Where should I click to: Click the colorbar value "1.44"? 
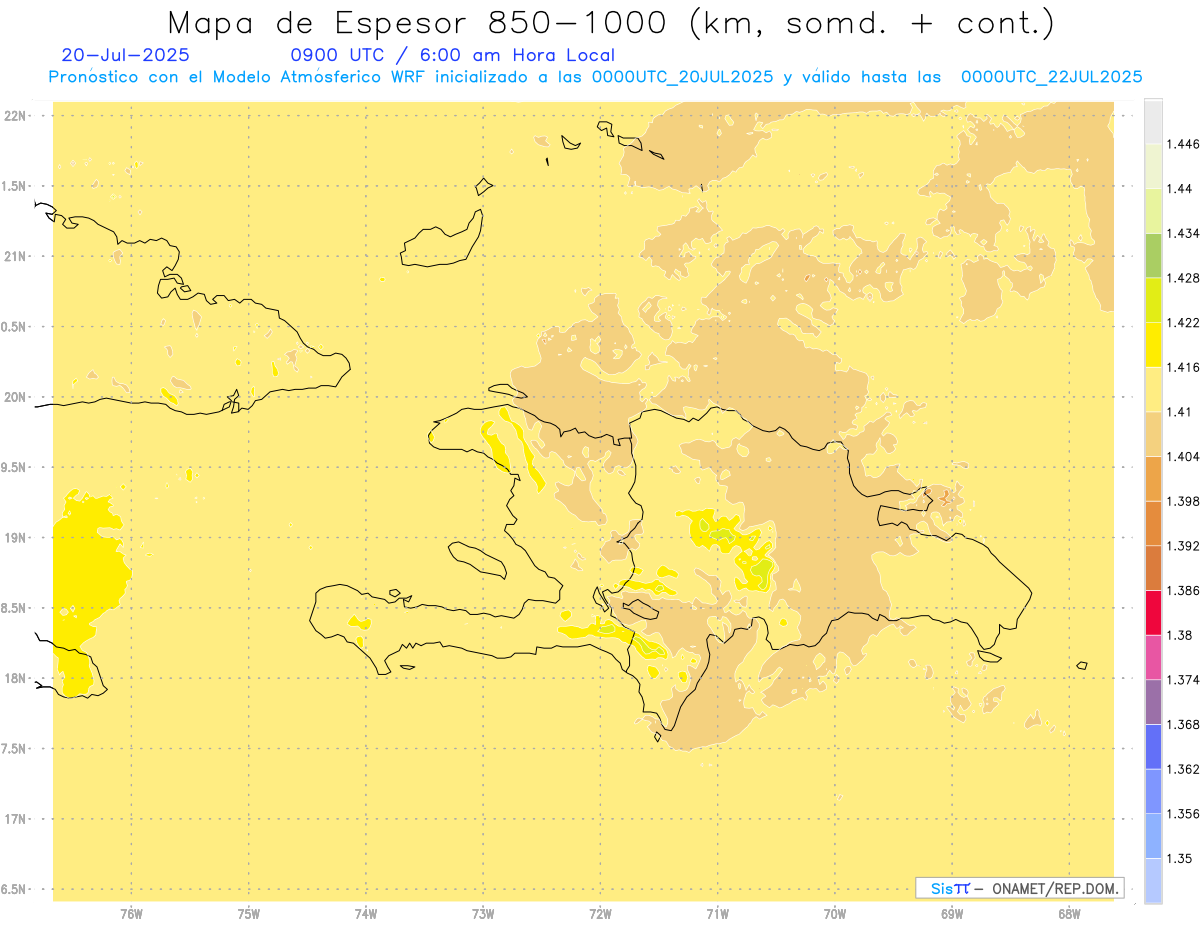click(1179, 189)
